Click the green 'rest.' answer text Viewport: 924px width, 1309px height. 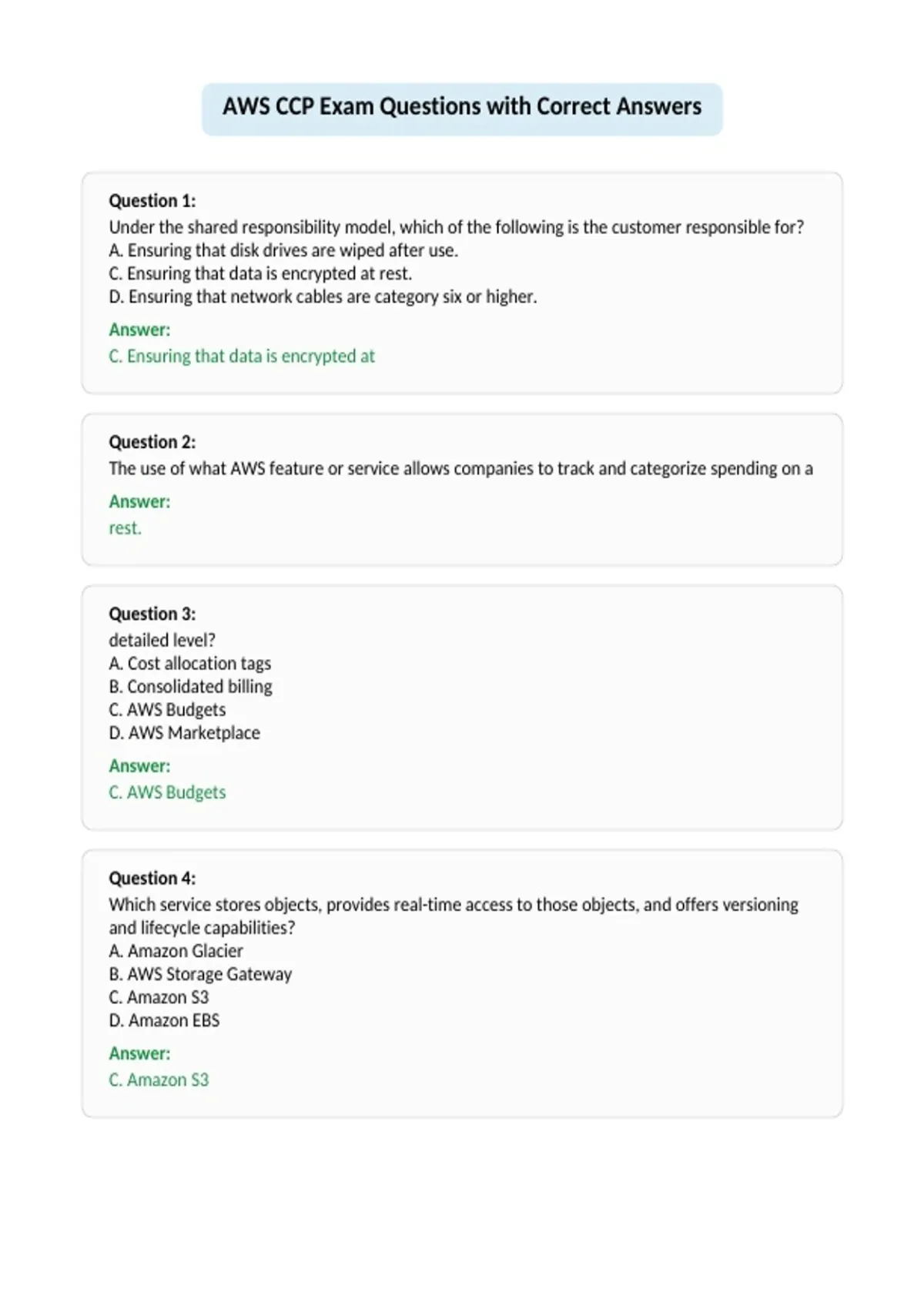pos(125,528)
